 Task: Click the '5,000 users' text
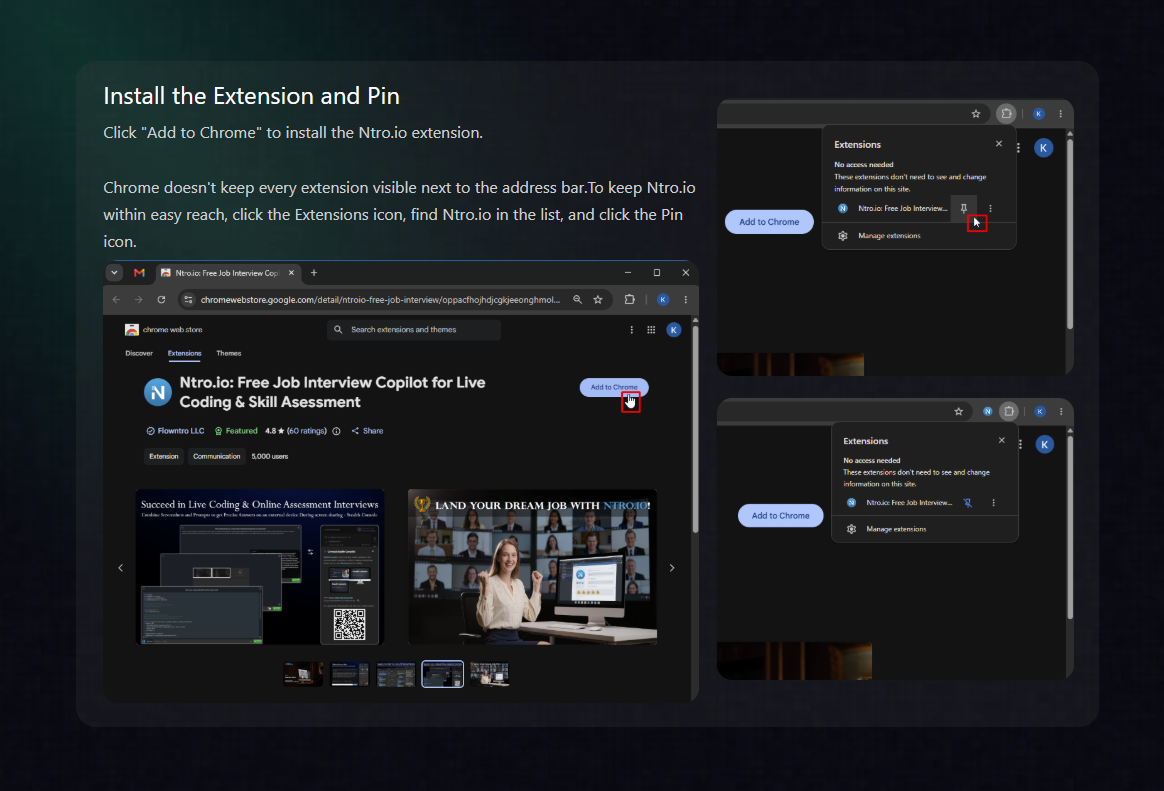coord(269,456)
